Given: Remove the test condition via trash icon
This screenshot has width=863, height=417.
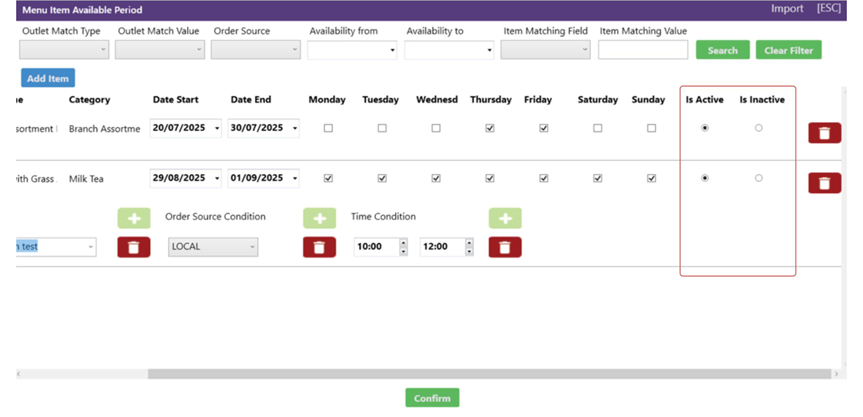Looking at the screenshot, I should (x=134, y=247).
